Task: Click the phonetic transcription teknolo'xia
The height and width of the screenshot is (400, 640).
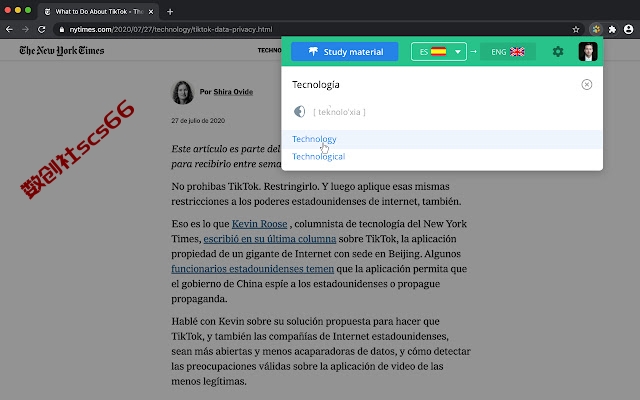Action: [339, 112]
